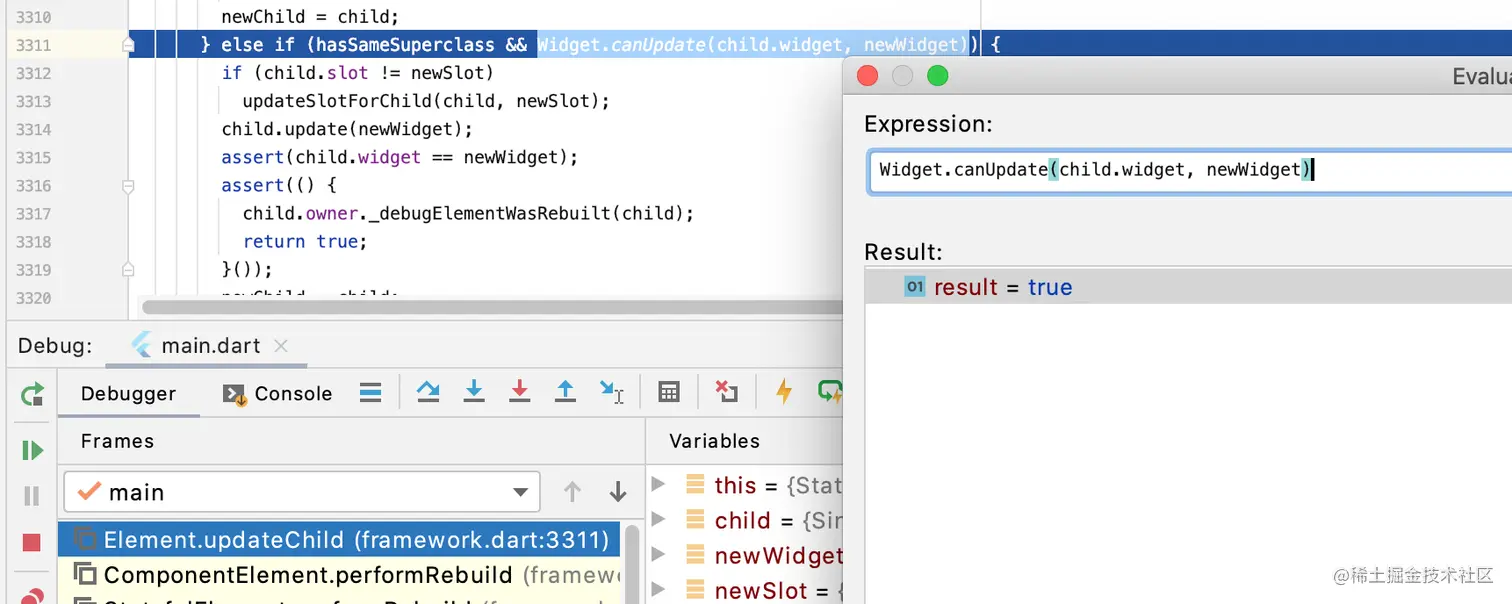Screen dimensions: 1512x604
Task: Pause the running program
Action: tap(32, 496)
